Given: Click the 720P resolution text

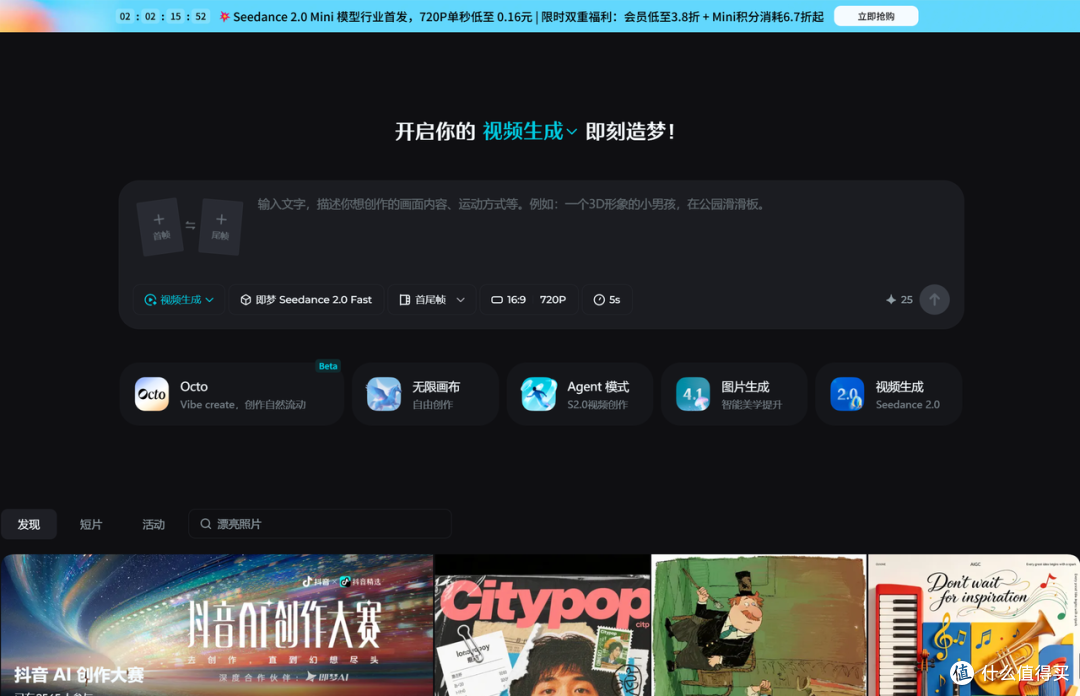Looking at the screenshot, I should [552, 300].
